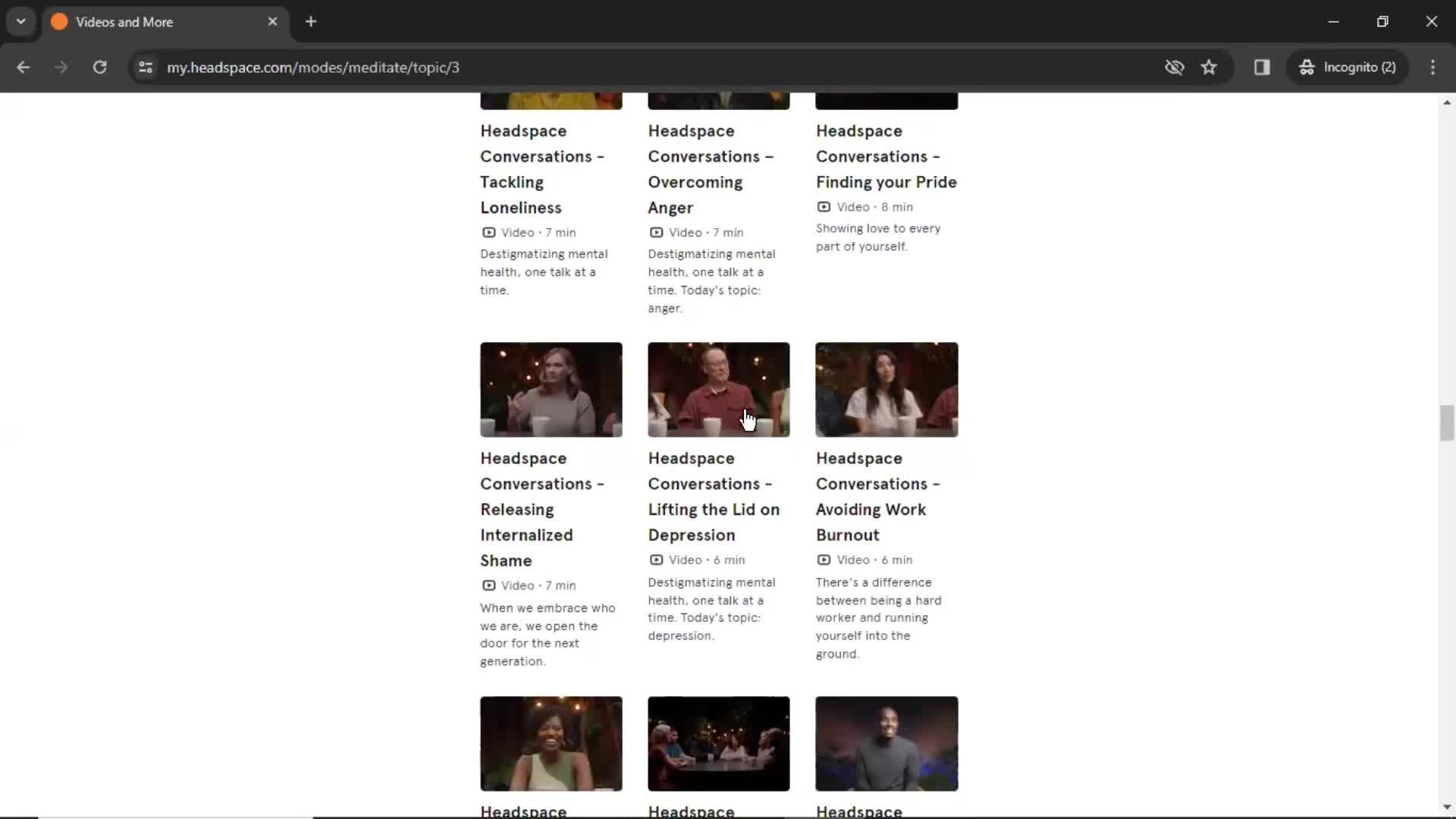Click video icon under Overcoming Anger

[657, 233]
